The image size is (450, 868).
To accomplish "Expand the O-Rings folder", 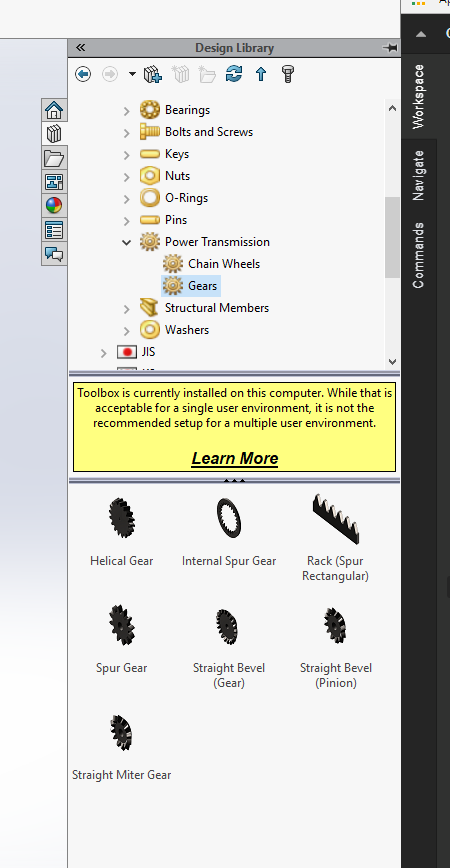I will click(x=127, y=199).
